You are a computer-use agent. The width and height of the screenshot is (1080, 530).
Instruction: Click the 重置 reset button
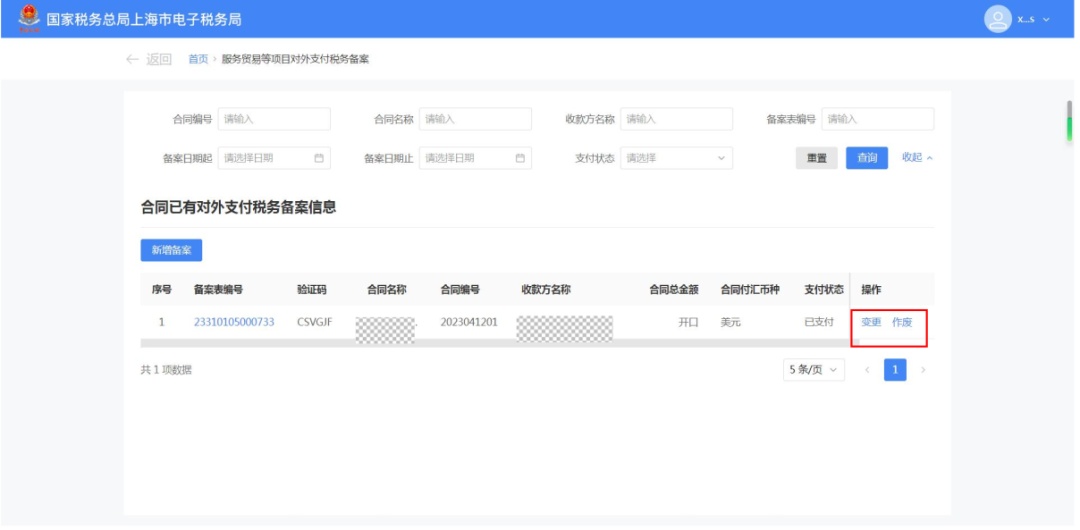tap(817, 158)
